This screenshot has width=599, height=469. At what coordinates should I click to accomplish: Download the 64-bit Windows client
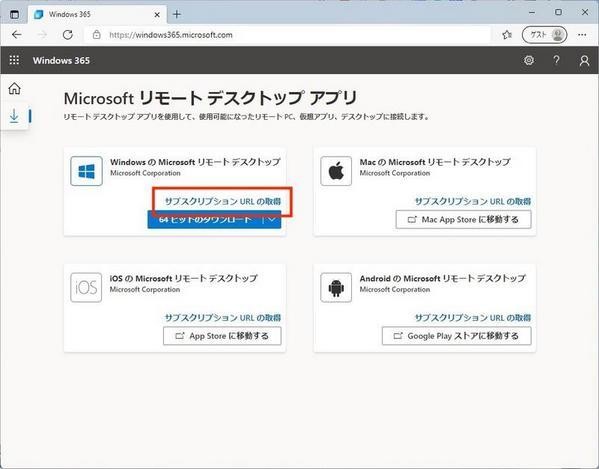(x=205, y=220)
